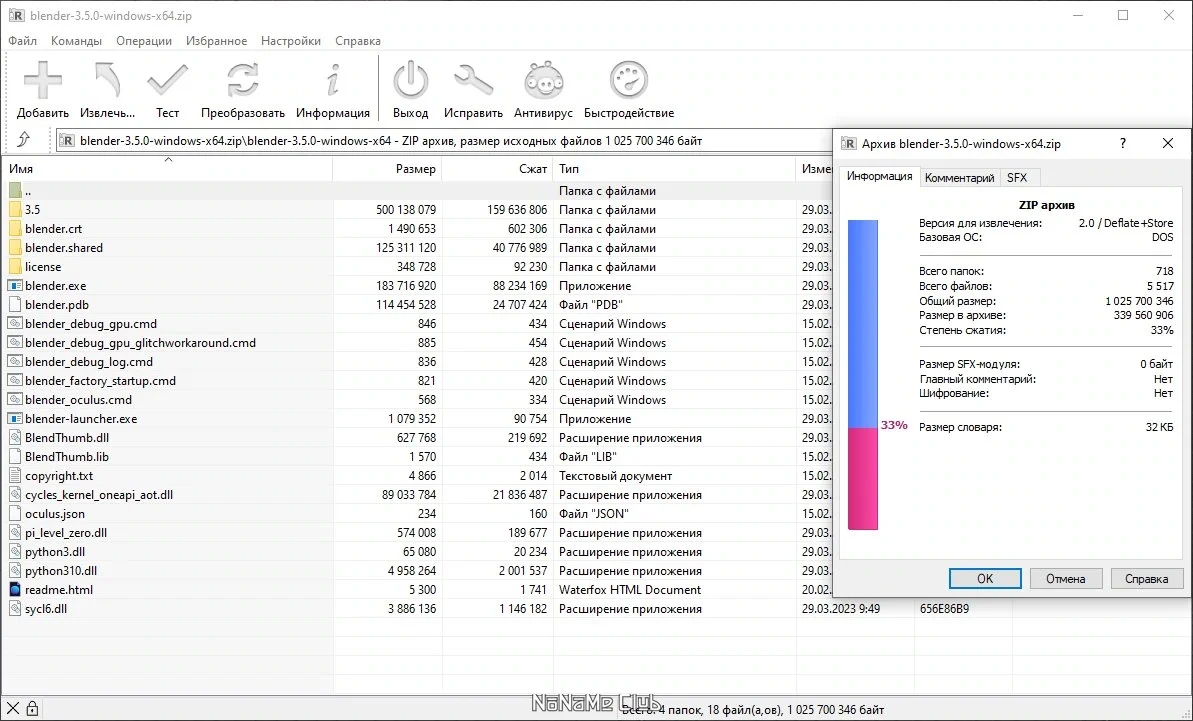The image size is (1193, 721).
Task: Select file BlendThumb.lib
Action: (x=67, y=457)
